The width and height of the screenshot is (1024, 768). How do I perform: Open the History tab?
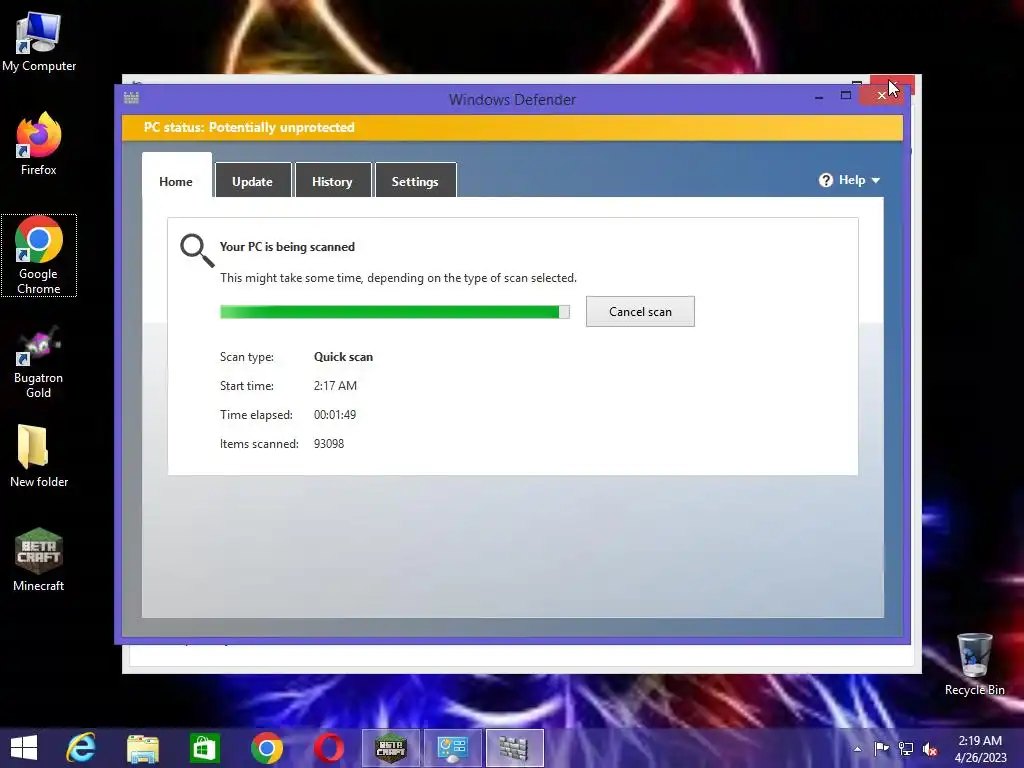332,182
